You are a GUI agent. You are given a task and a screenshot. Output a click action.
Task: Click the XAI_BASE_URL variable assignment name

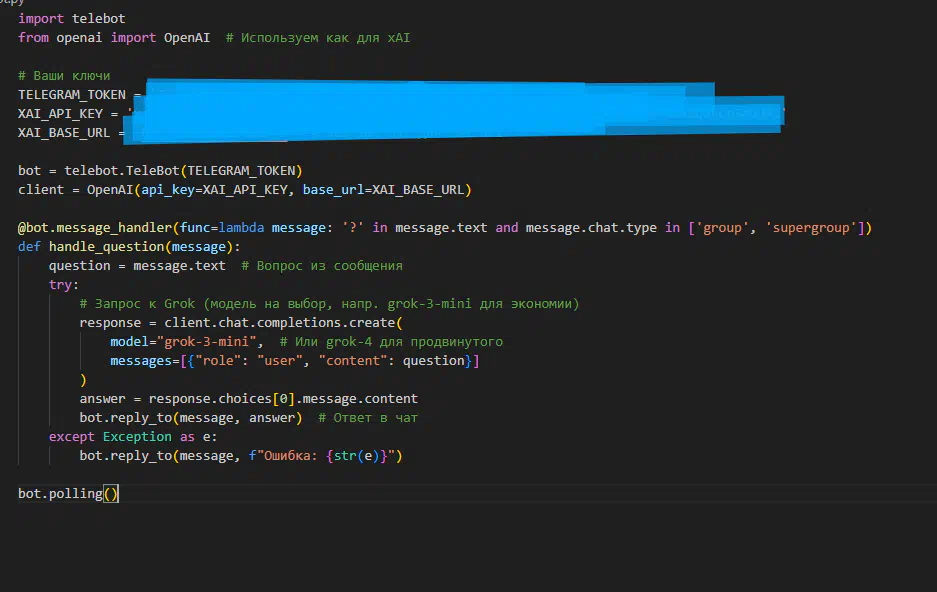point(64,133)
